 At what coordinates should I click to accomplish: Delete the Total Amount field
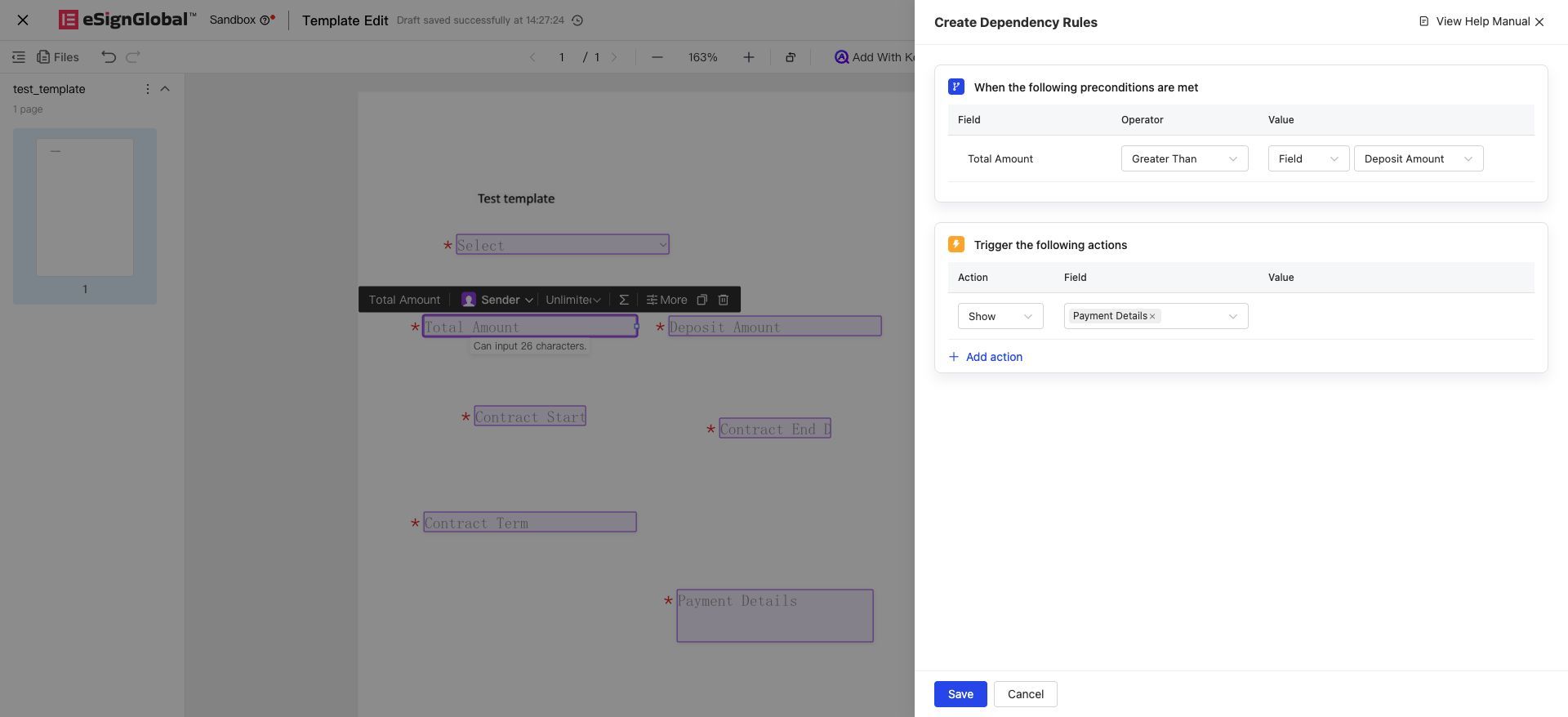pyautogui.click(x=723, y=300)
